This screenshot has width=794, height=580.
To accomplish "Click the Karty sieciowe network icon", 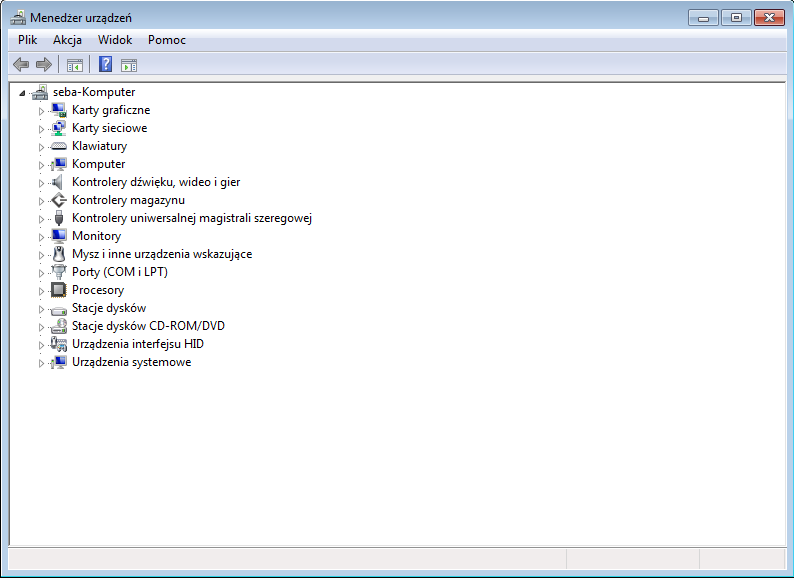I will 59,128.
